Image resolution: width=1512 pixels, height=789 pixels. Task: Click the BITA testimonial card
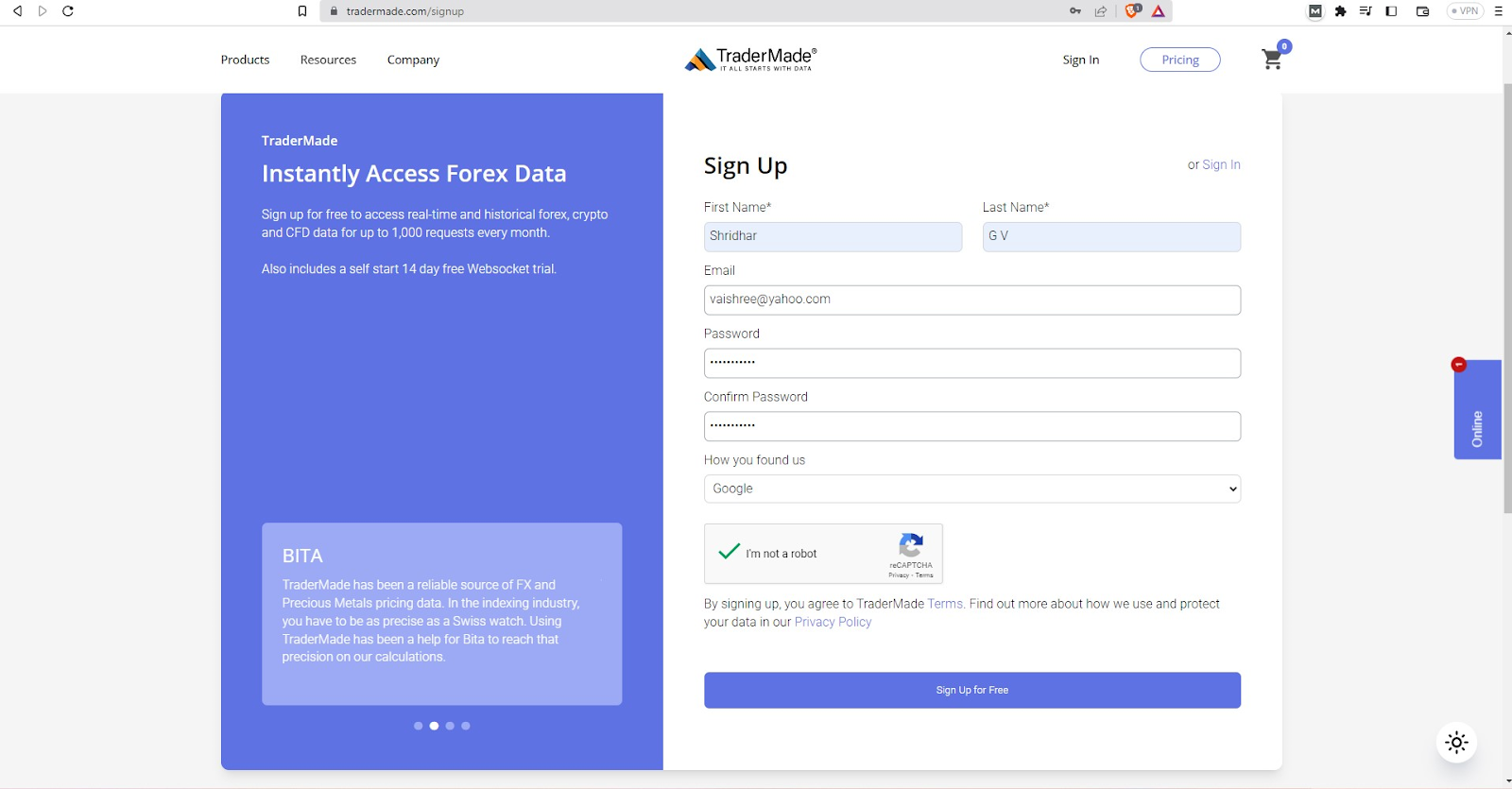pyautogui.click(x=441, y=614)
